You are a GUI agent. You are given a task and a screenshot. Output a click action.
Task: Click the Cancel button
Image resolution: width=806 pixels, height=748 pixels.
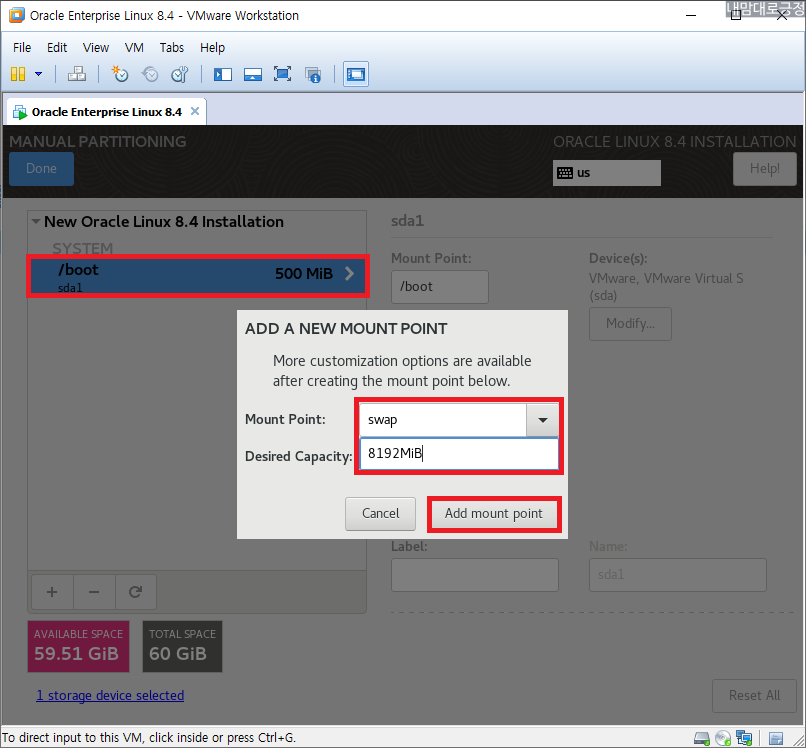380,514
